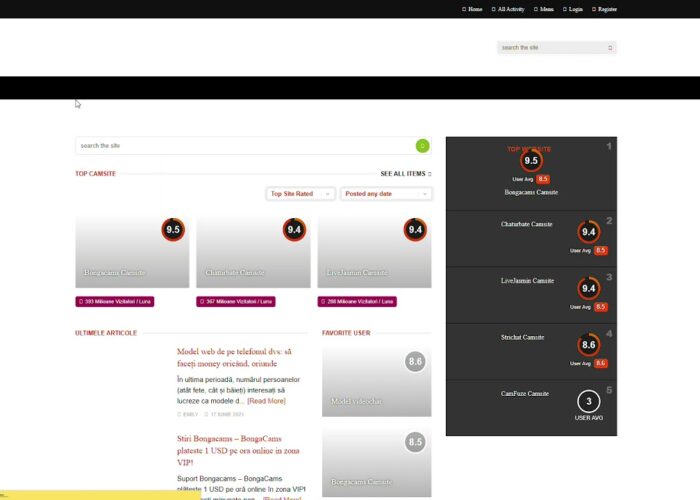700x500 pixels.
Task: Open the Bongacams Camsite card in Top Camsite
Action: pos(132,252)
